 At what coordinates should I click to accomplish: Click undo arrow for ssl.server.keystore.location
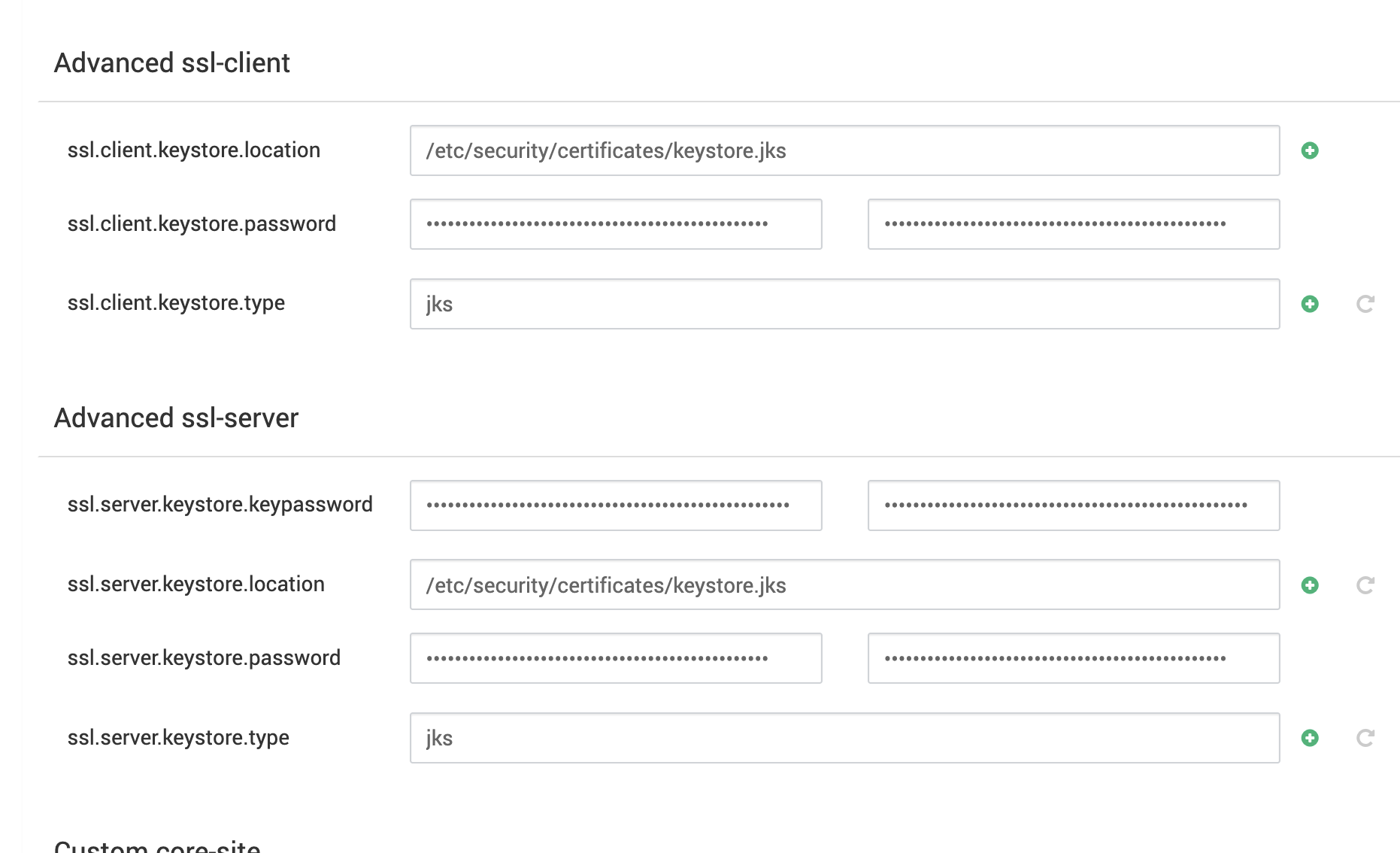[x=1365, y=585]
